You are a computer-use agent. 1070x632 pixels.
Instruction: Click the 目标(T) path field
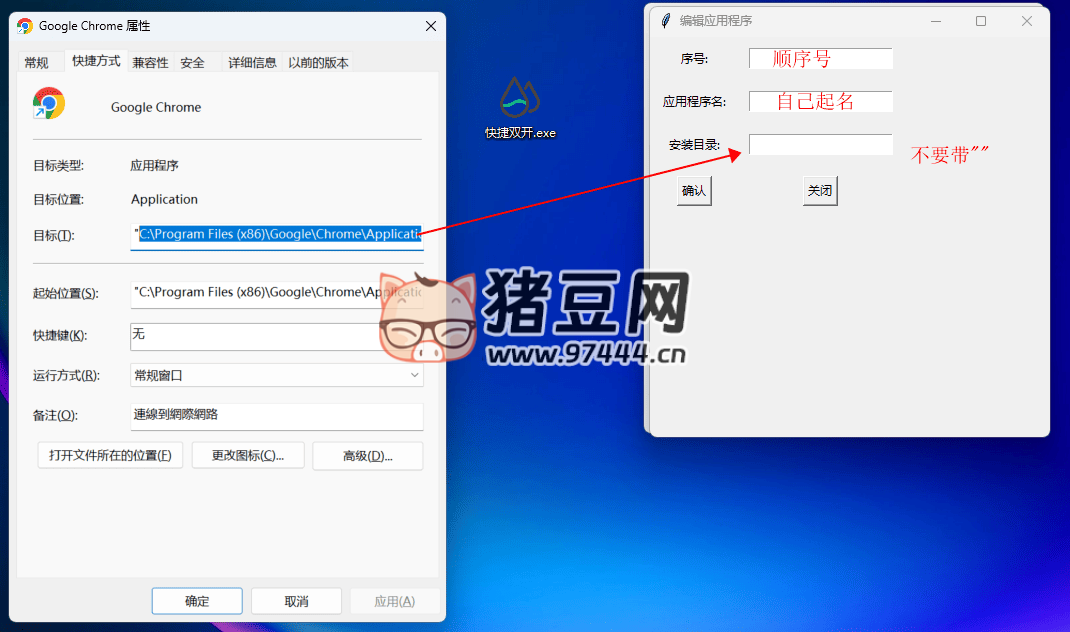point(276,235)
